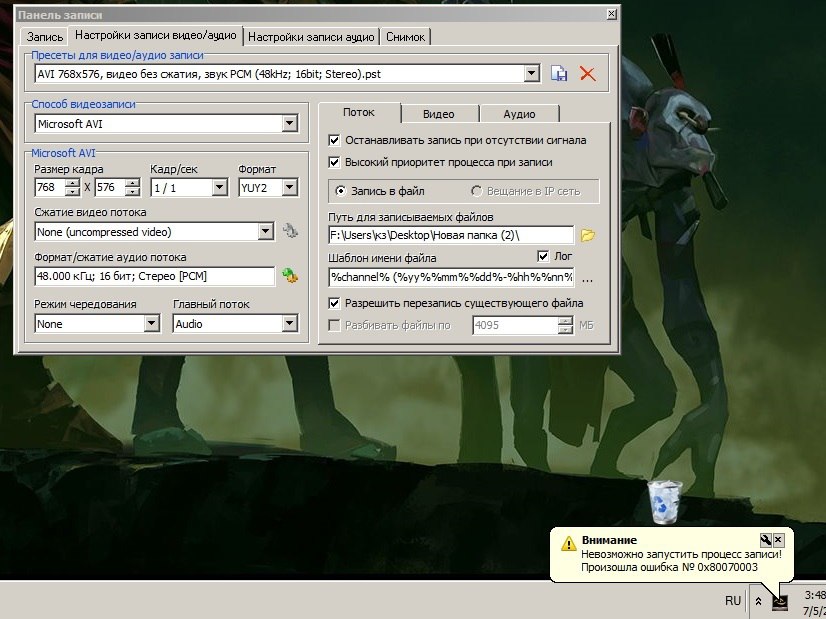Open the audio format configuration icon
Screen dimensions: 826x619
290,276
